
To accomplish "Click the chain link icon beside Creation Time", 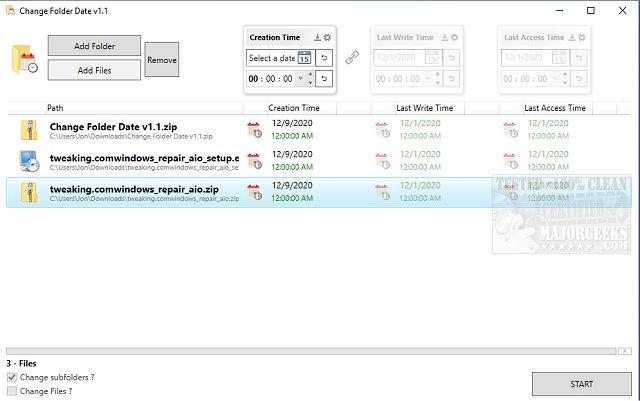I will (352, 58).
